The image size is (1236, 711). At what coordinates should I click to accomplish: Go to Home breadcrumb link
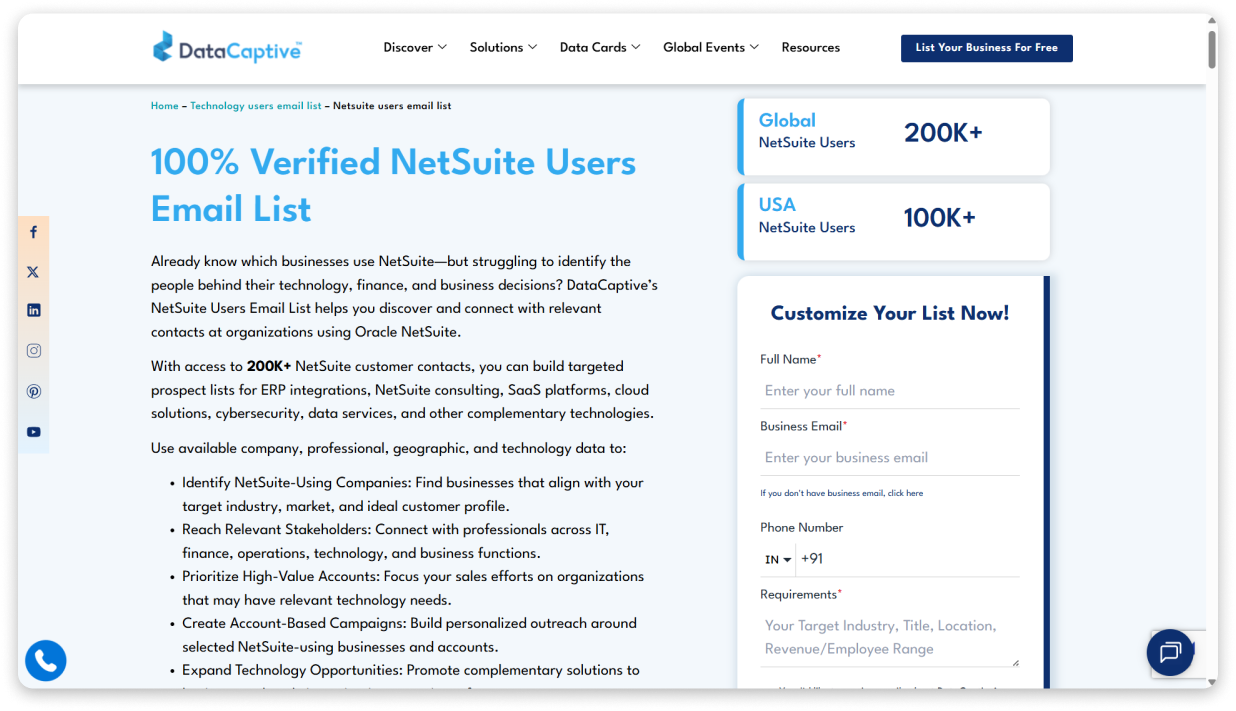(165, 106)
